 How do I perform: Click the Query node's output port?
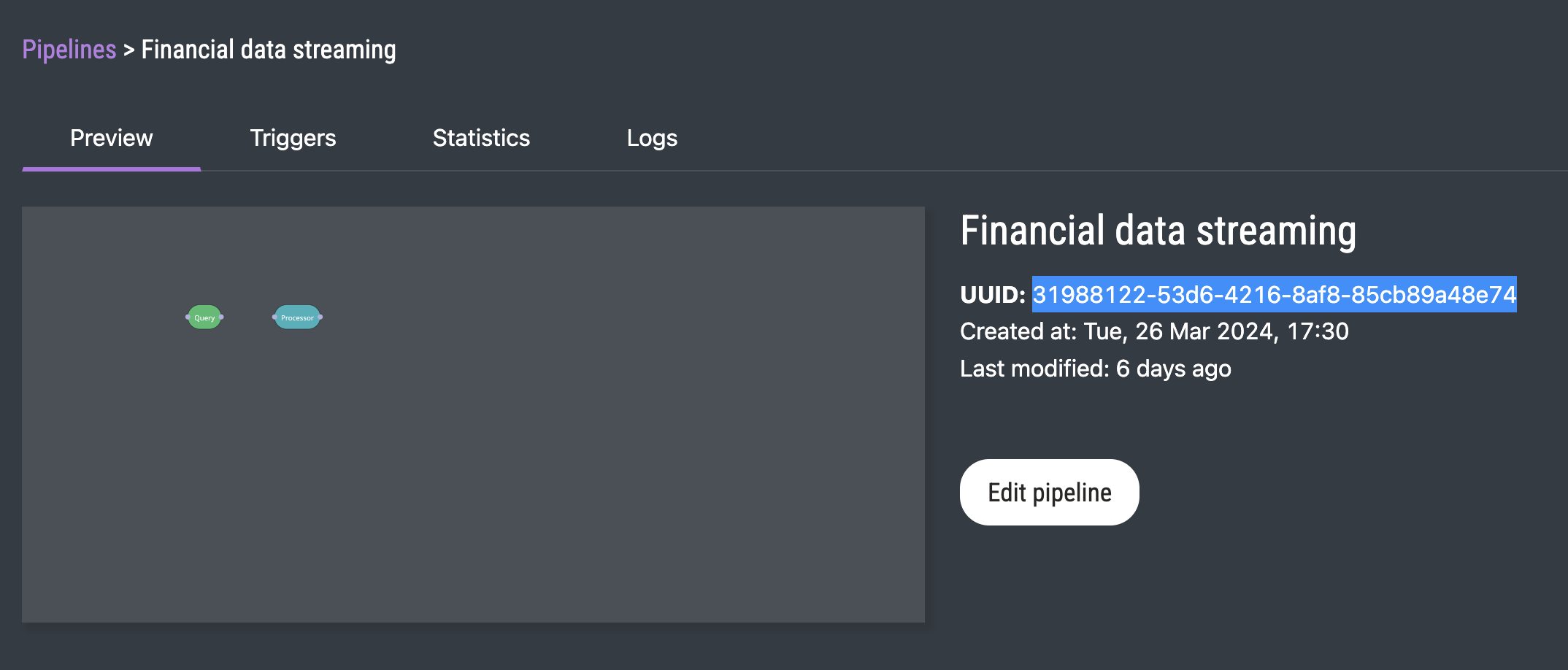tap(221, 317)
